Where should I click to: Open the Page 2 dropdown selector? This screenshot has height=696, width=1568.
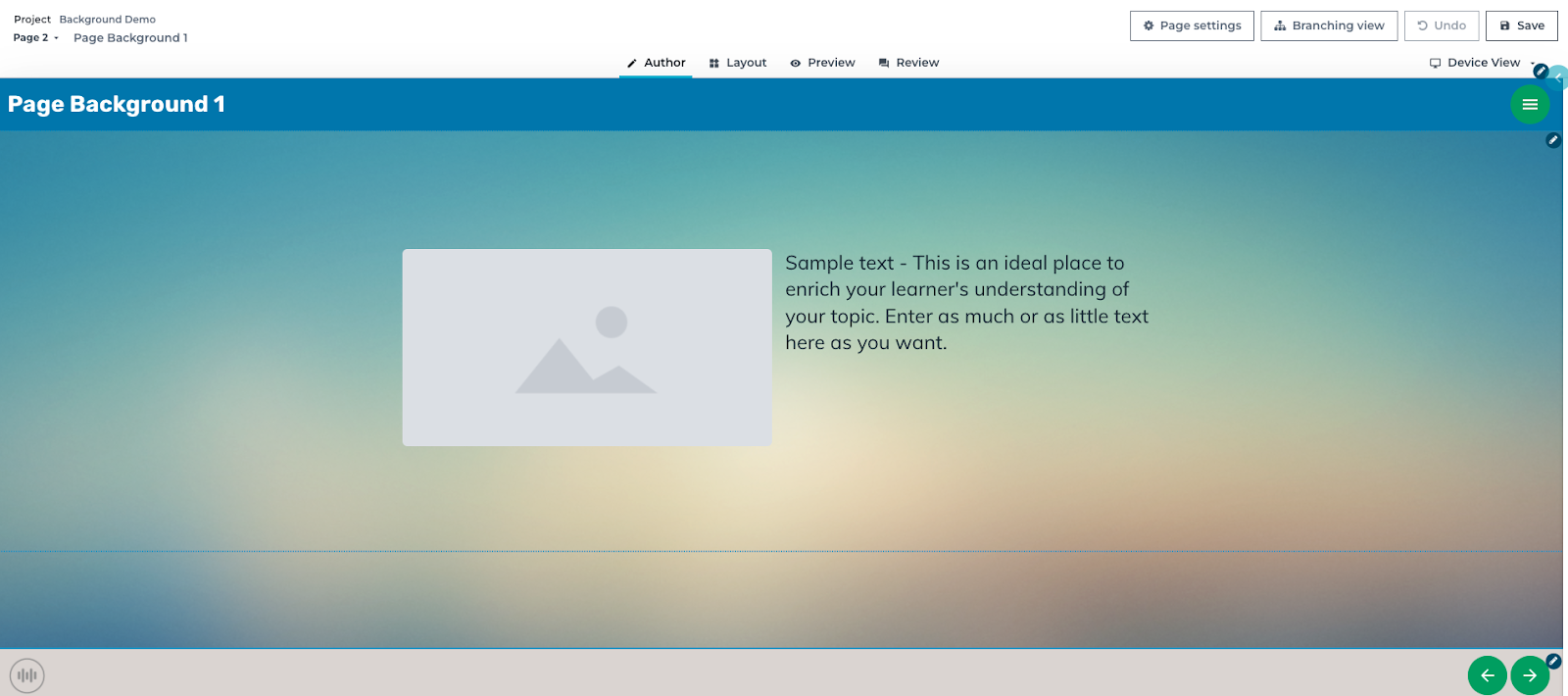coord(36,38)
